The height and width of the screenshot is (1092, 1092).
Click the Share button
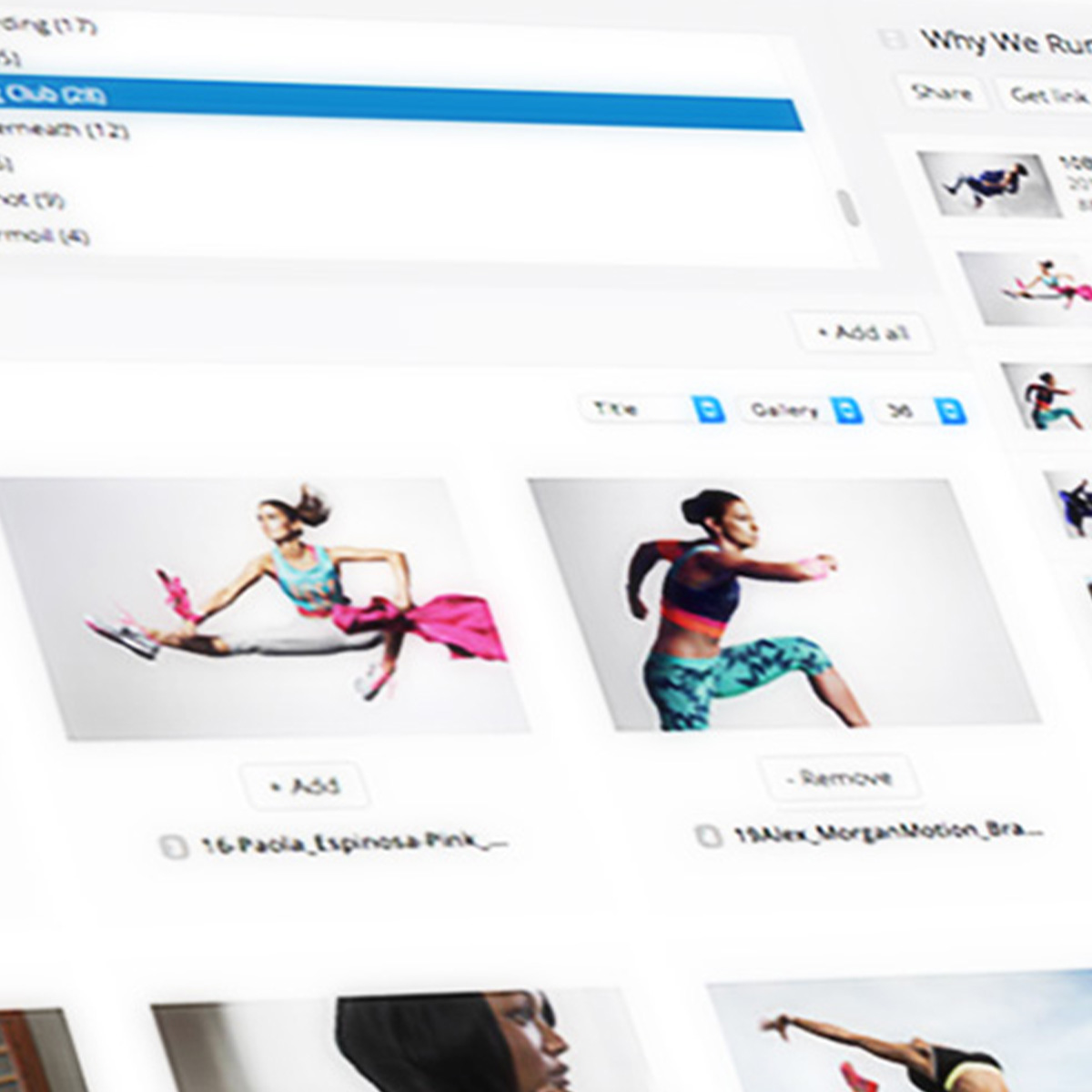[x=942, y=93]
